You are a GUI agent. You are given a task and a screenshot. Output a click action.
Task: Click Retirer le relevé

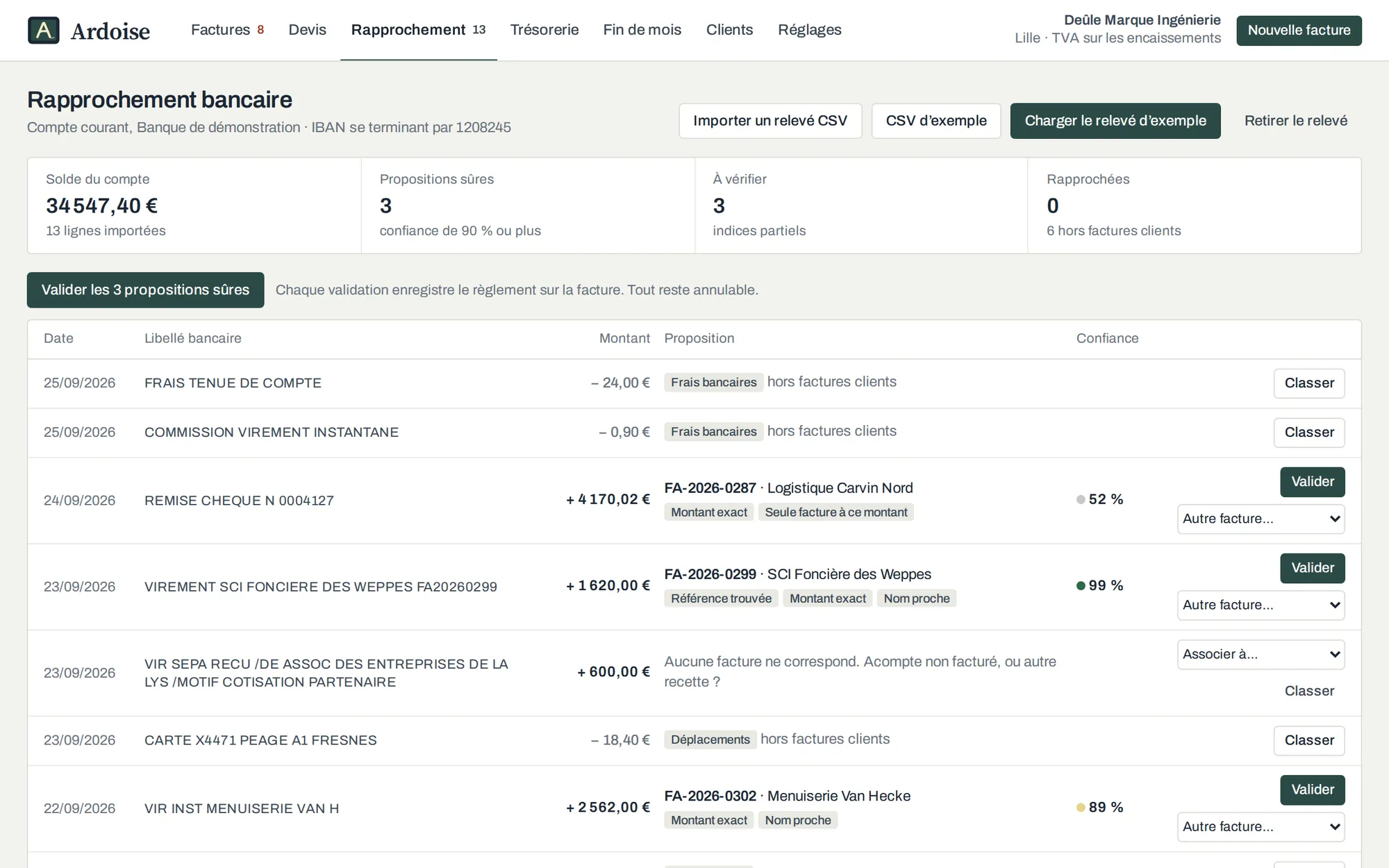(1296, 121)
